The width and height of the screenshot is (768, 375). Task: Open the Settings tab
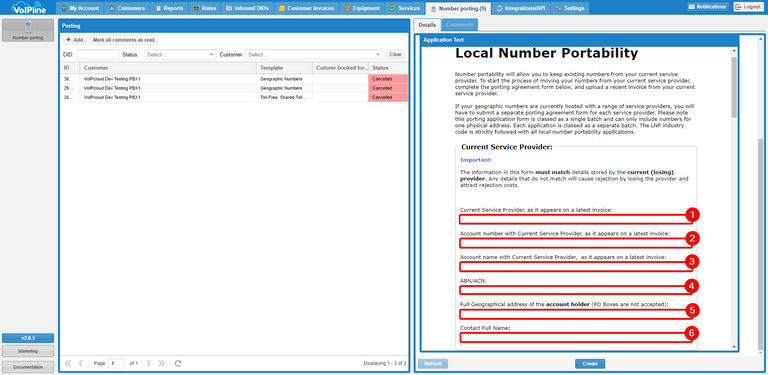570,8
